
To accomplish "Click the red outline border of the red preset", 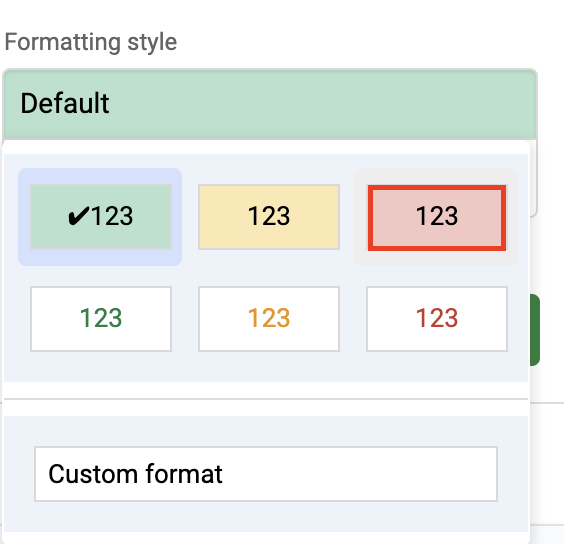I will click(437, 187).
